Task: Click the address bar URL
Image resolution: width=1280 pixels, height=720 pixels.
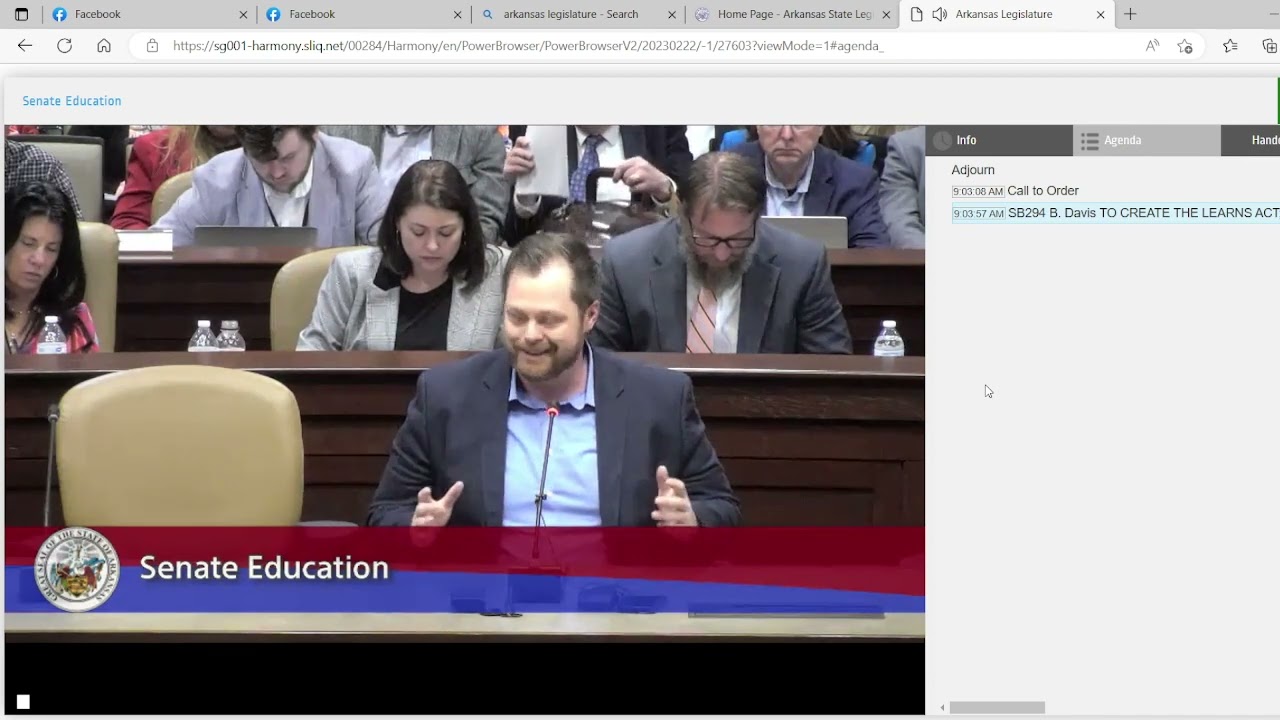Action: point(528,46)
